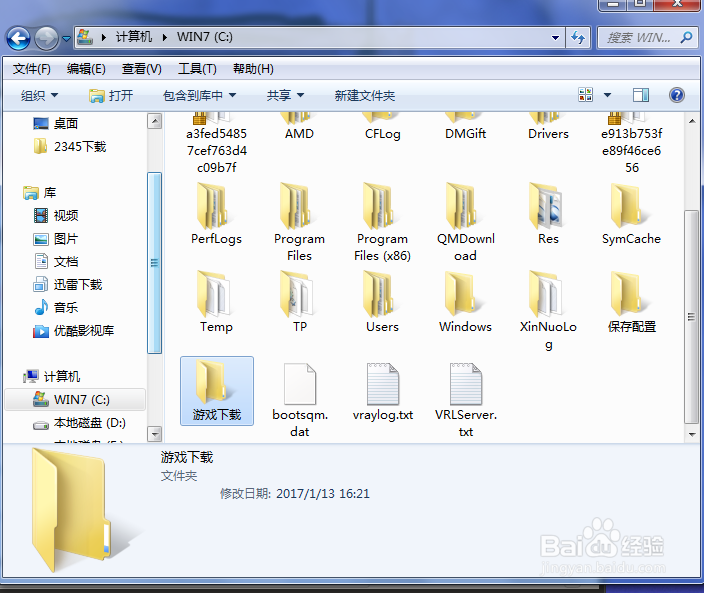Screen dimensions: 704x593
Task: Select the 游戏下载 folder
Action: click(x=217, y=391)
